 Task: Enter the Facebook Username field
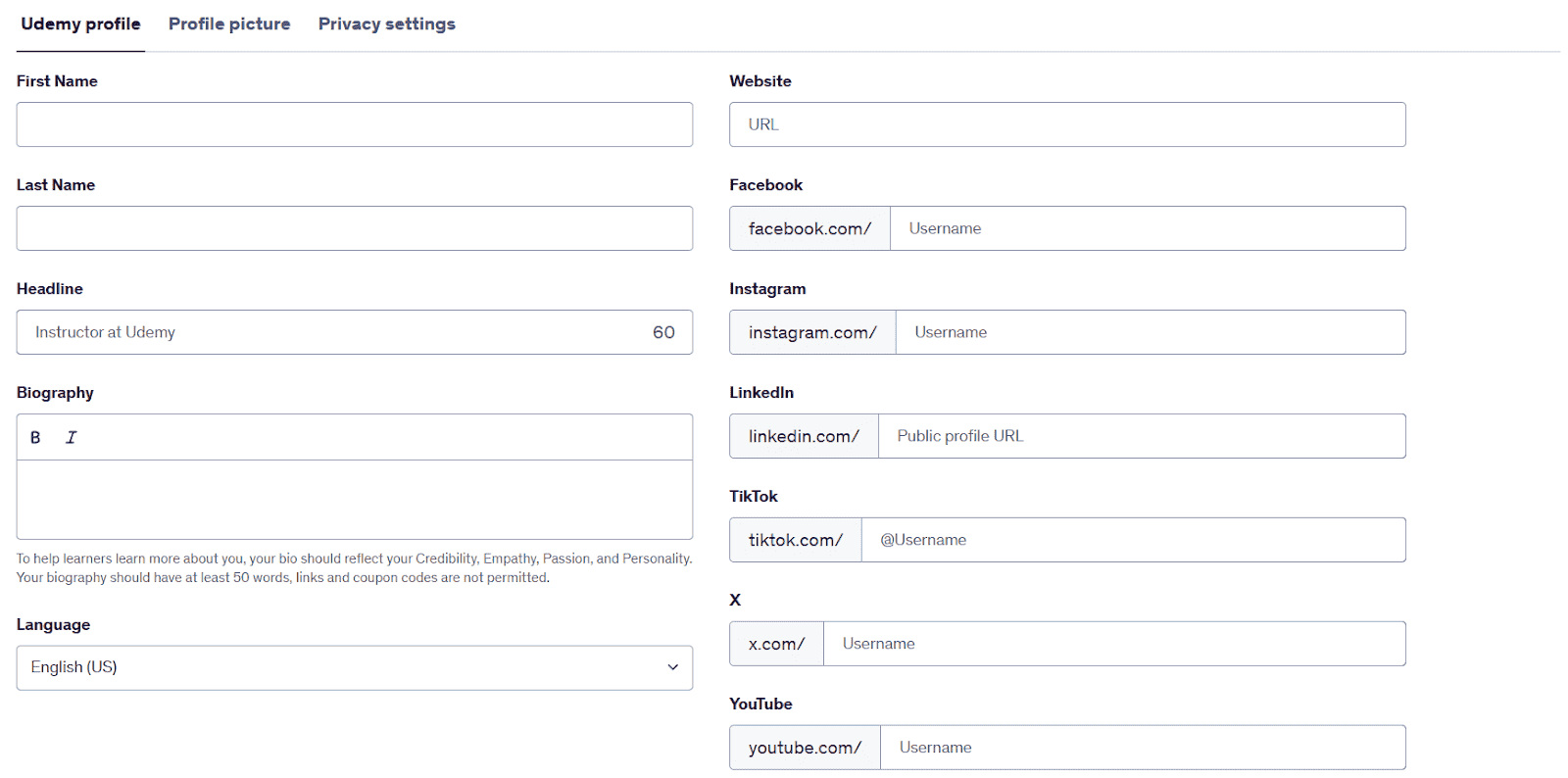(1147, 228)
